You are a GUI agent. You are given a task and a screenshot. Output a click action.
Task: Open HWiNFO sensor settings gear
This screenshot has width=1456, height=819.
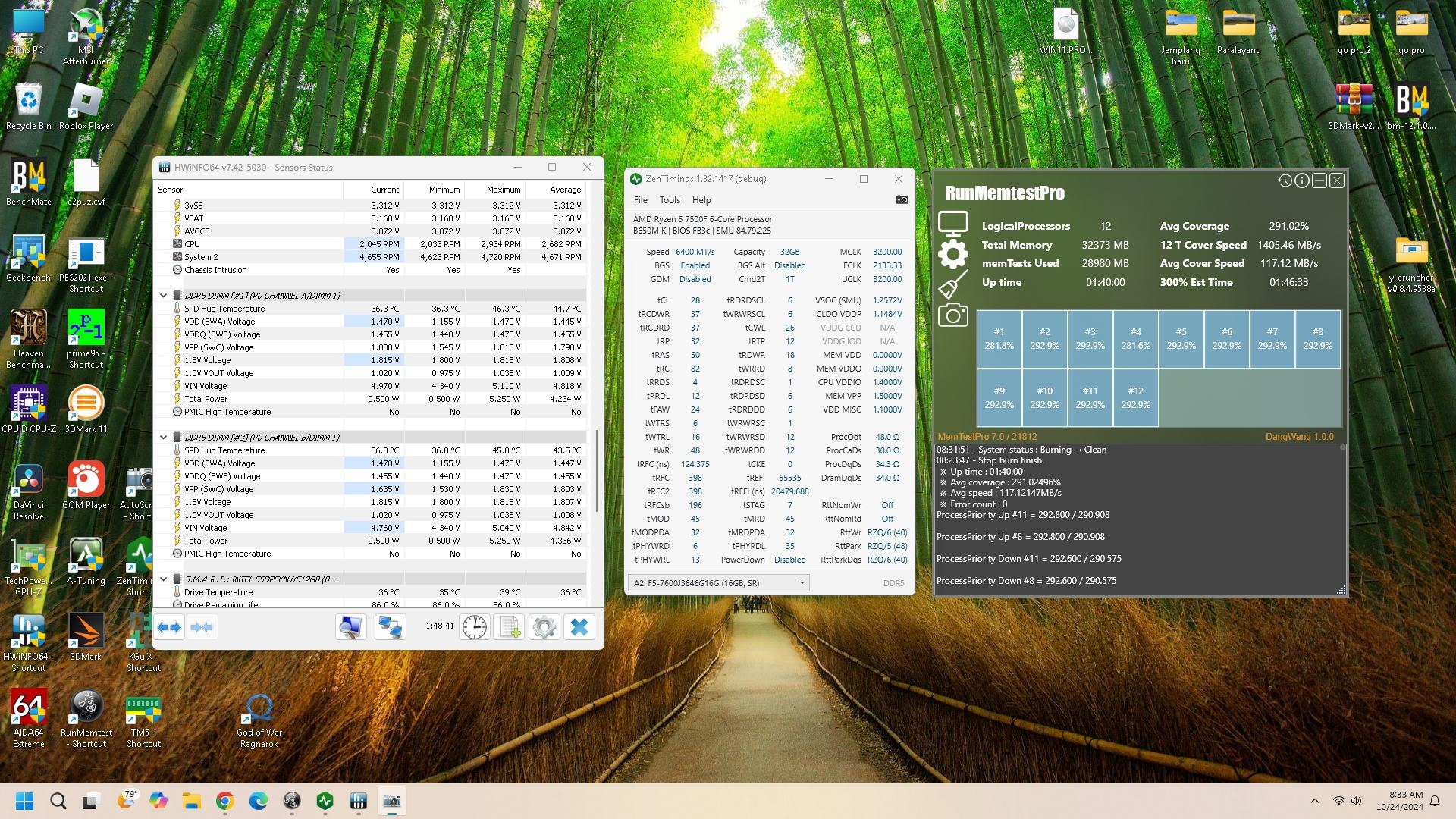click(x=544, y=627)
